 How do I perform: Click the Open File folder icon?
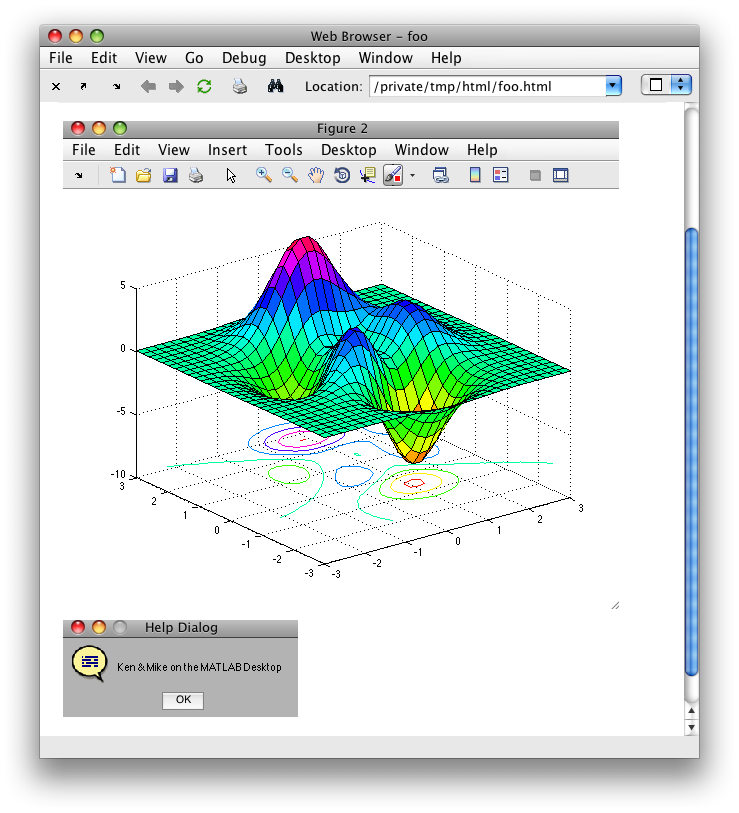click(x=143, y=175)
